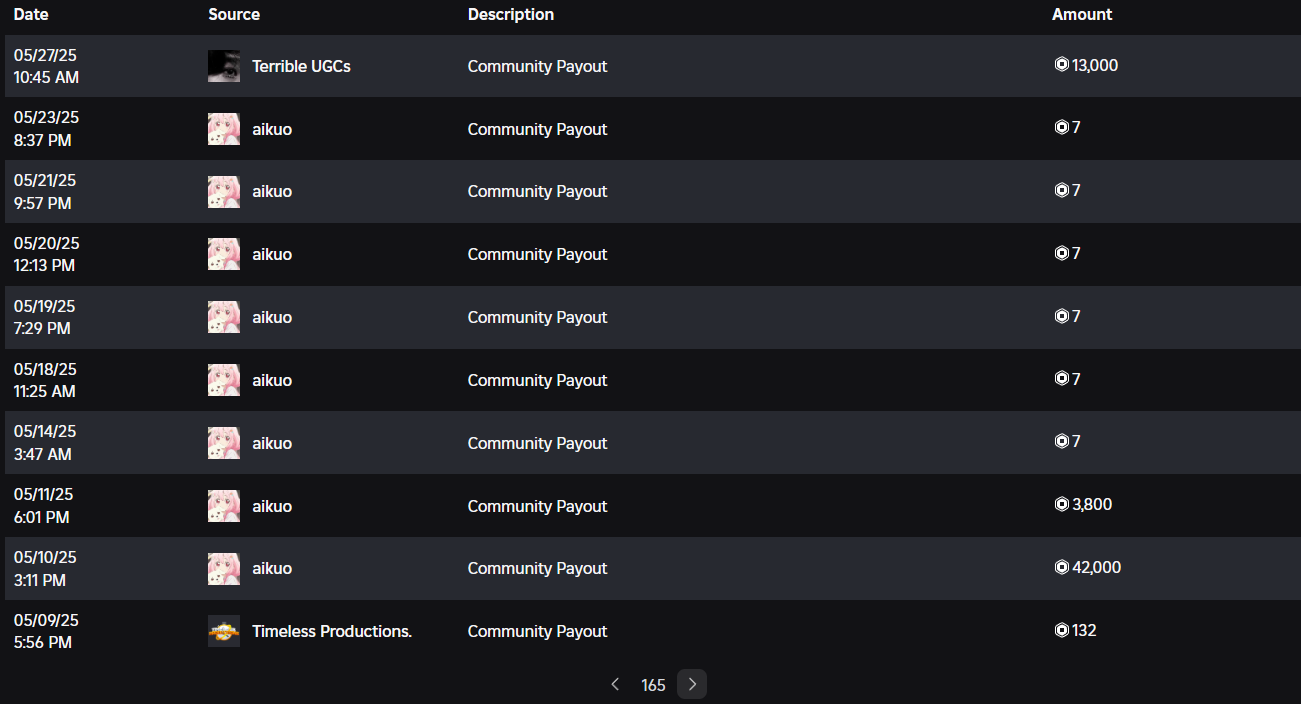This screenshot has width=1301, height=704.
Task: Click page number 165 in pagination
Action: [653, 685]
